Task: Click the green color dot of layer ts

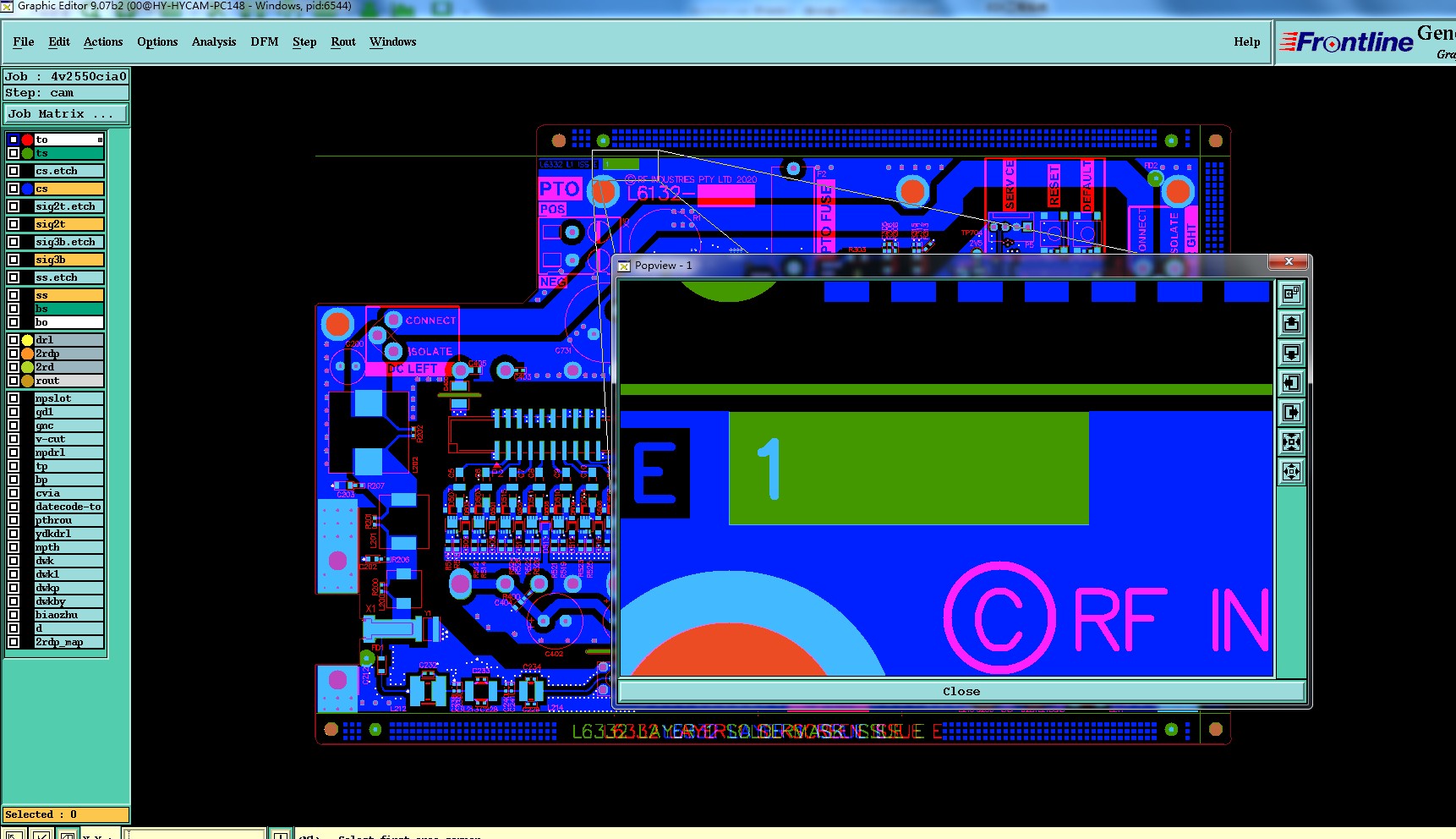Action: tap(27, 153)
